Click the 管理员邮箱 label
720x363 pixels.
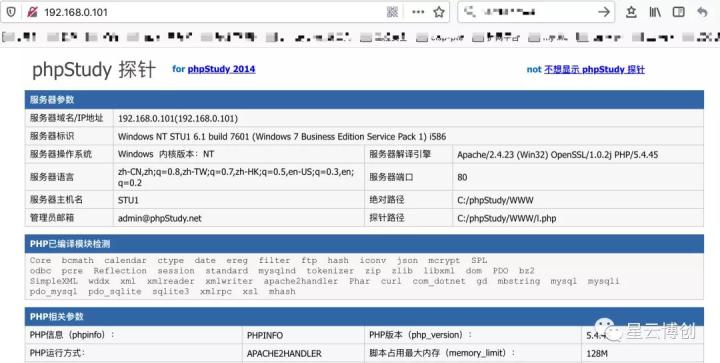[x=52, y=218]
